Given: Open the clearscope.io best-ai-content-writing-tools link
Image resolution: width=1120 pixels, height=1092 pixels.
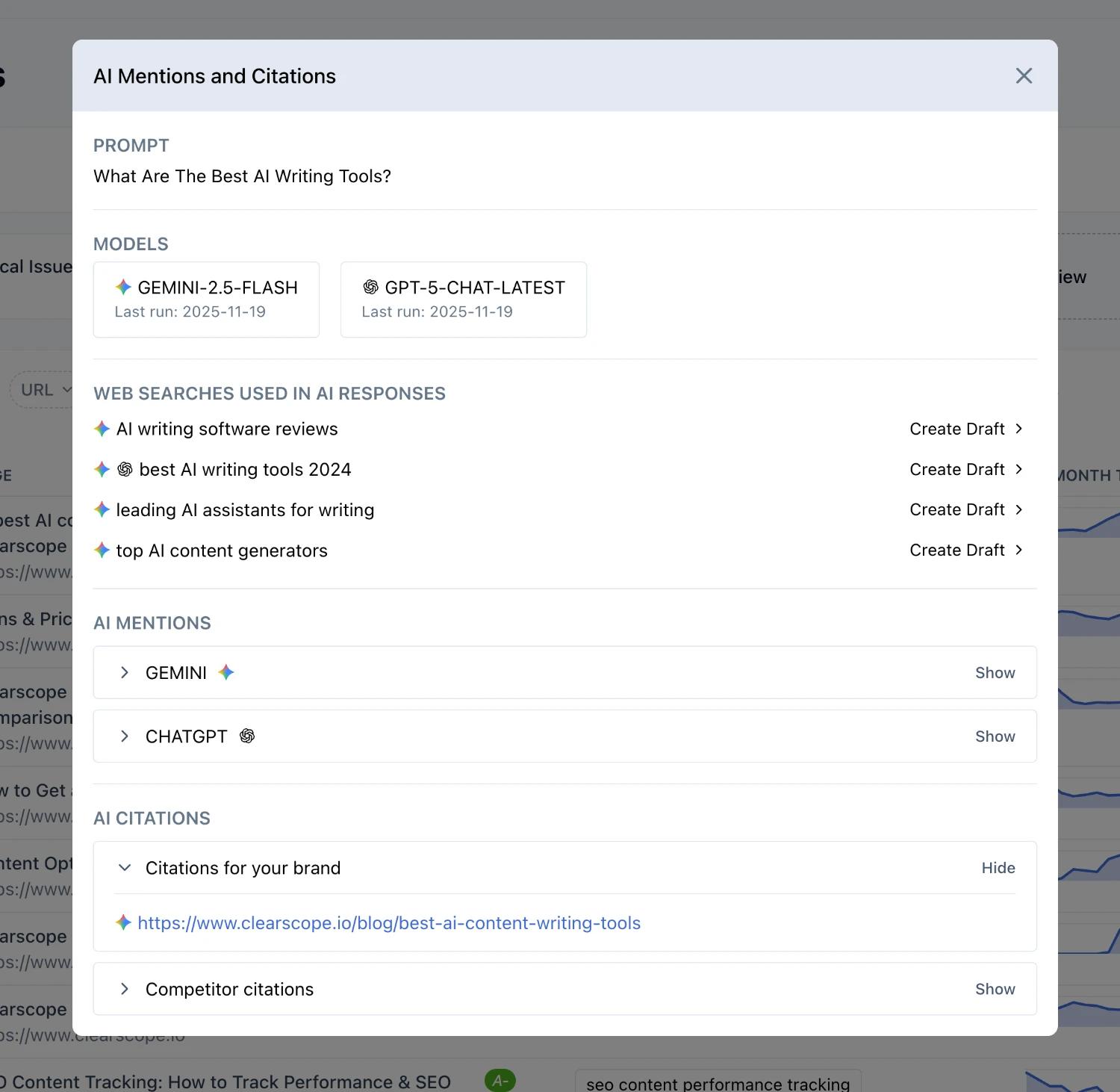Looking at the screenshot, I should (x=389, y=923).
